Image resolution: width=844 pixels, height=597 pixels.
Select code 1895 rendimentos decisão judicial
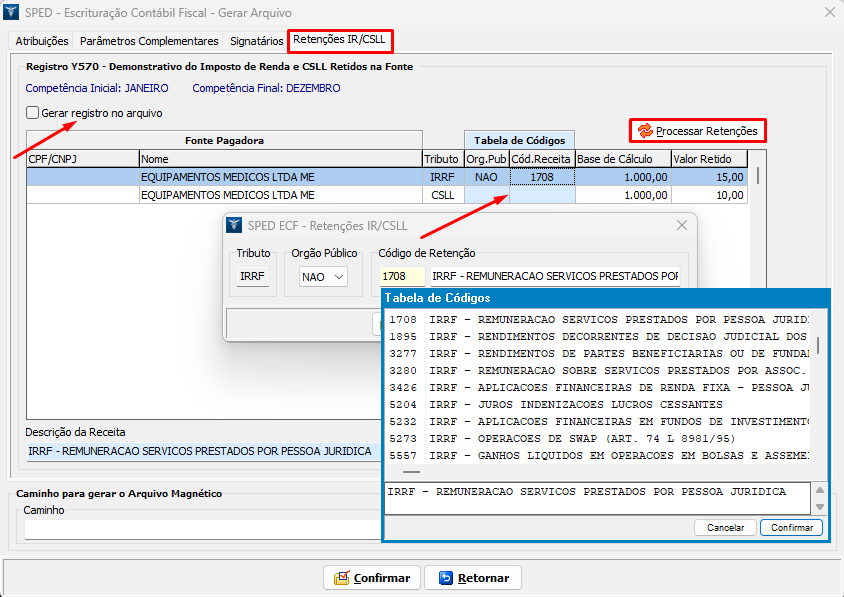pos(598,337)
